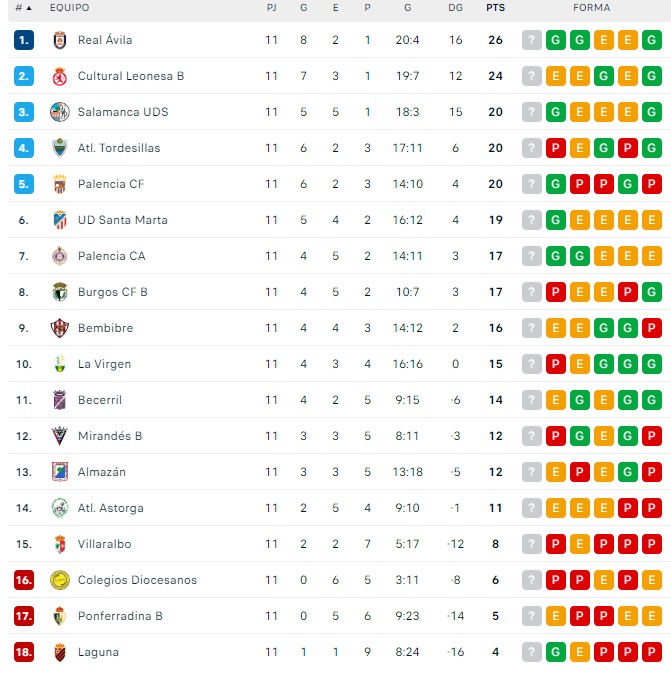Open the Villaralbo team link

tap(104, 544)
